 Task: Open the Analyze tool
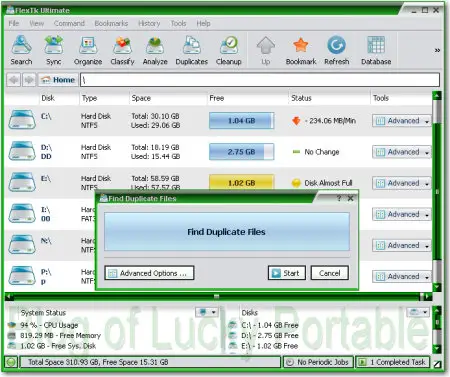click(155, 50)
